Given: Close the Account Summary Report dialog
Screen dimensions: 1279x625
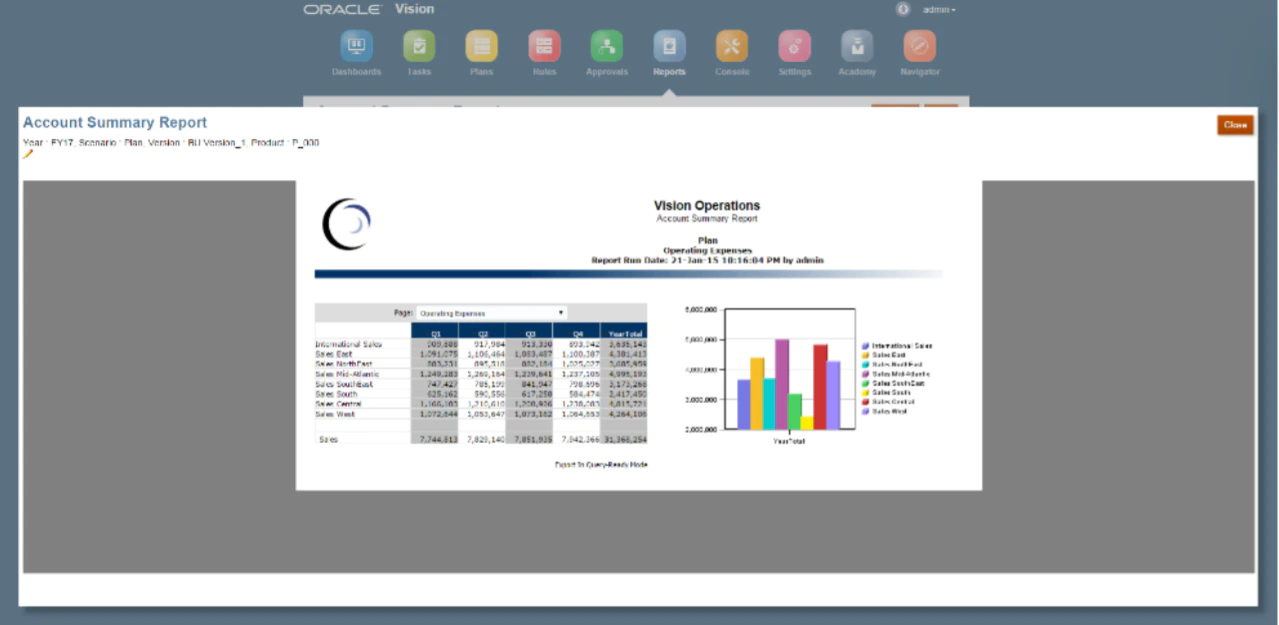Looking at the screenshot, I should coord(1235,125).
